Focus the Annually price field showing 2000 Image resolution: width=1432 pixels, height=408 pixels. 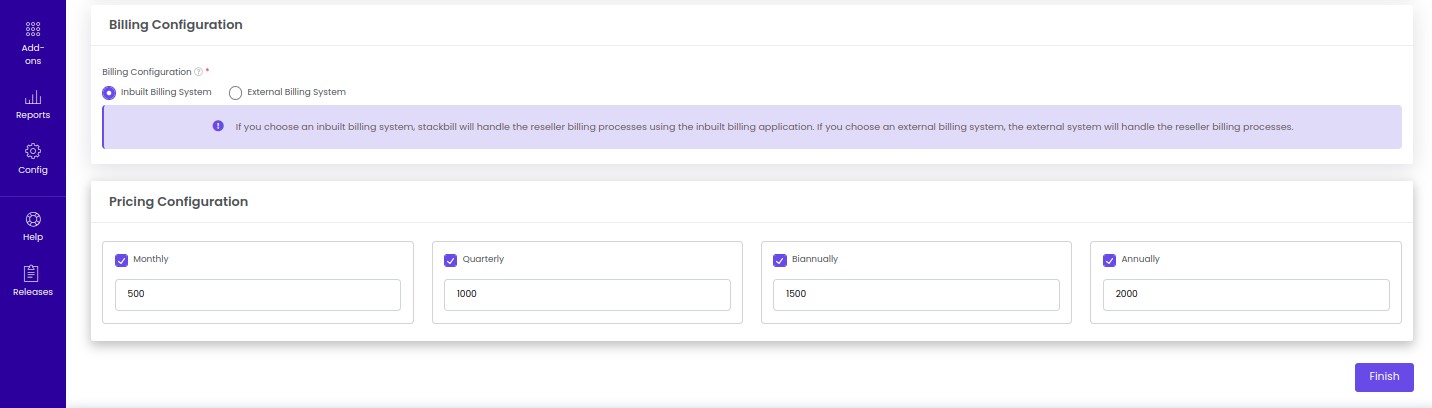tap(1246, 295)
